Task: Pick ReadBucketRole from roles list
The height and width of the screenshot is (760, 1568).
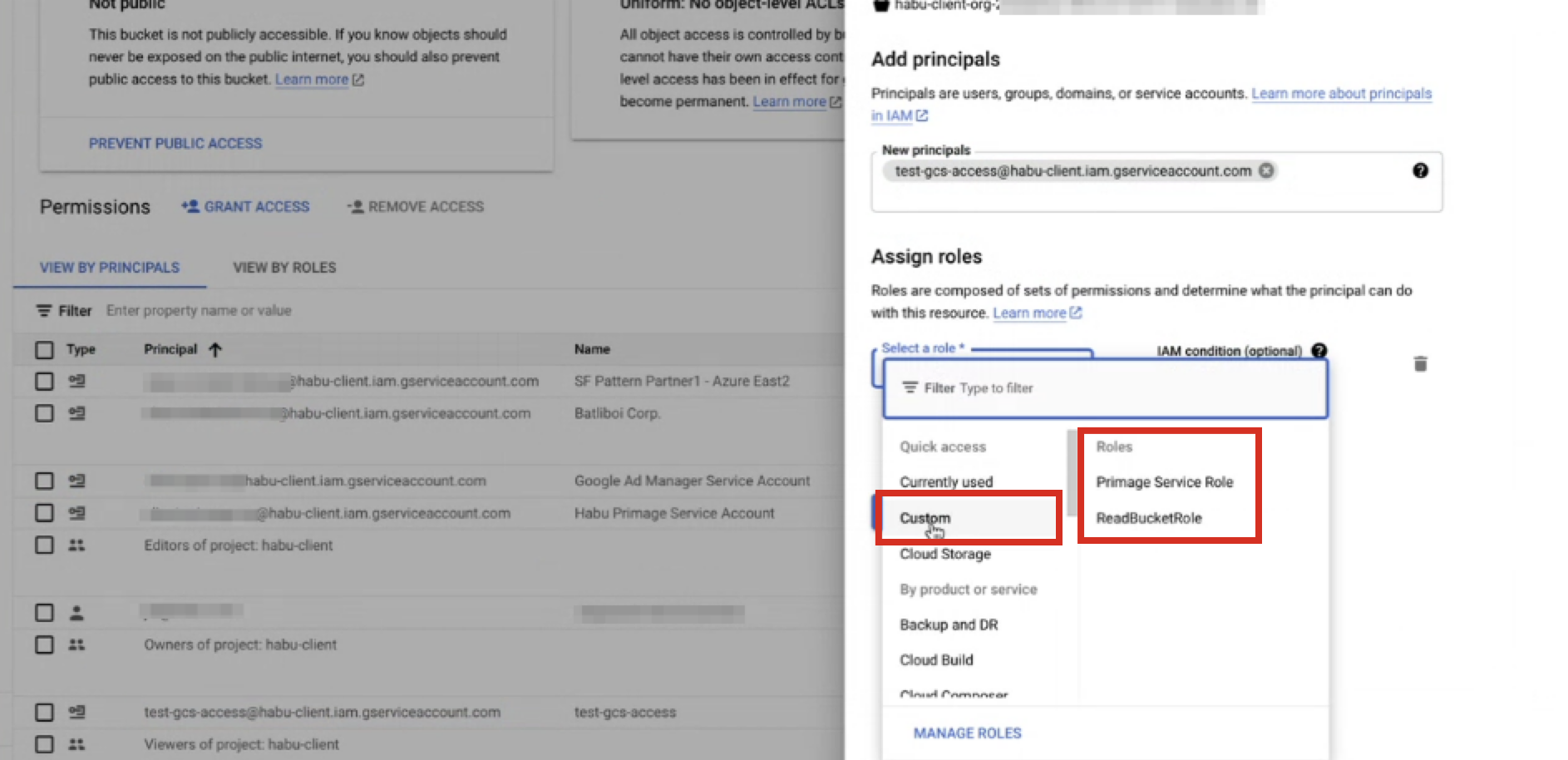Action: tap(1148, 518)
